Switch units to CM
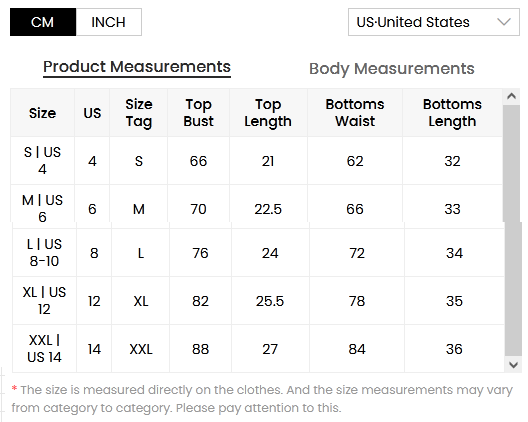 (x=43, y=22)
